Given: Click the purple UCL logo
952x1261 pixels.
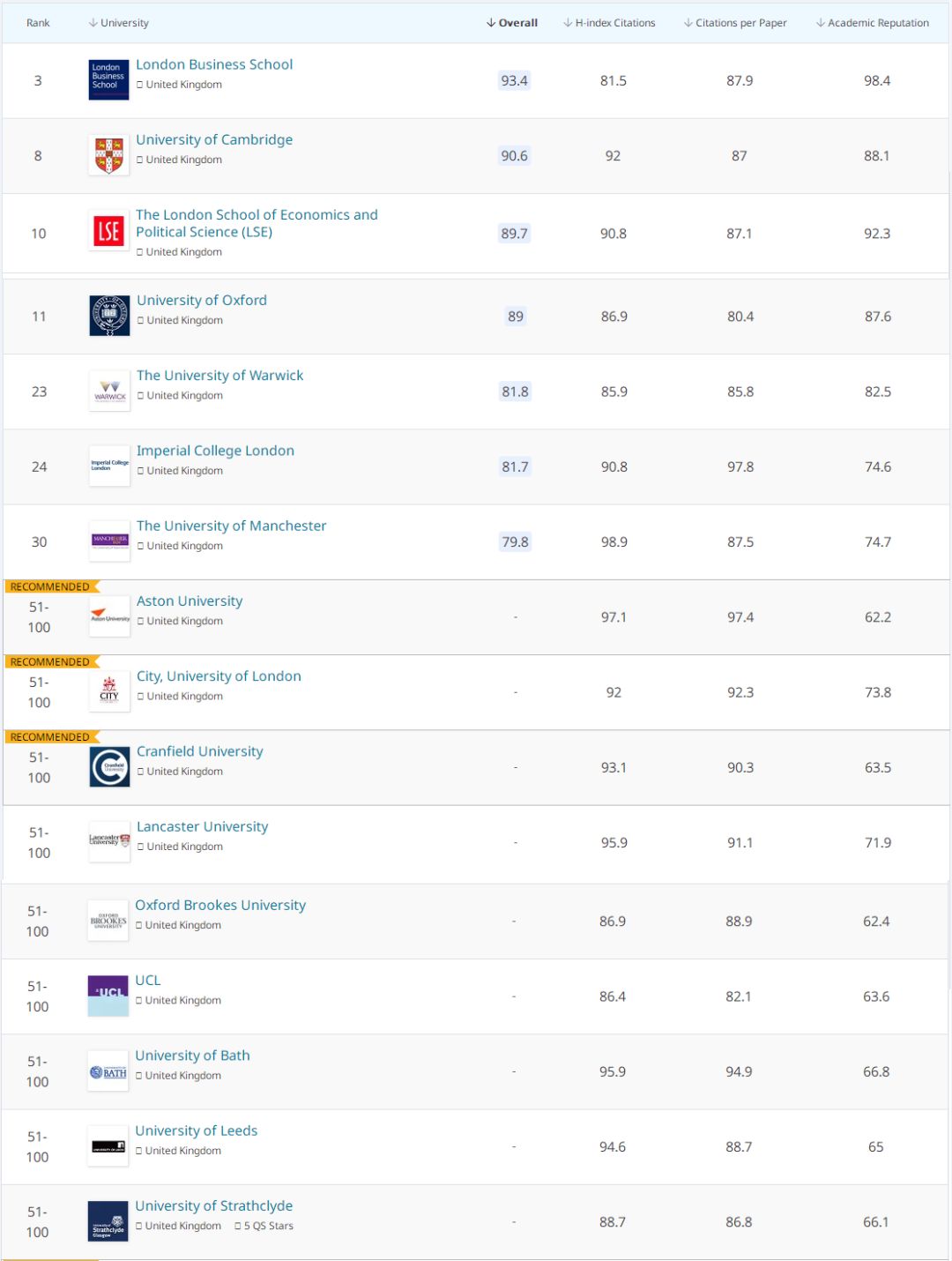Looking at the screenshot, I should tap(108, 996).
